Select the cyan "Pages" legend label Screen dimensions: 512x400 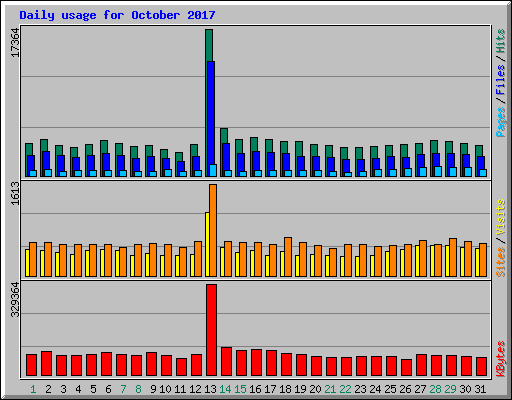pyautogui.click(x=501, y=122)
